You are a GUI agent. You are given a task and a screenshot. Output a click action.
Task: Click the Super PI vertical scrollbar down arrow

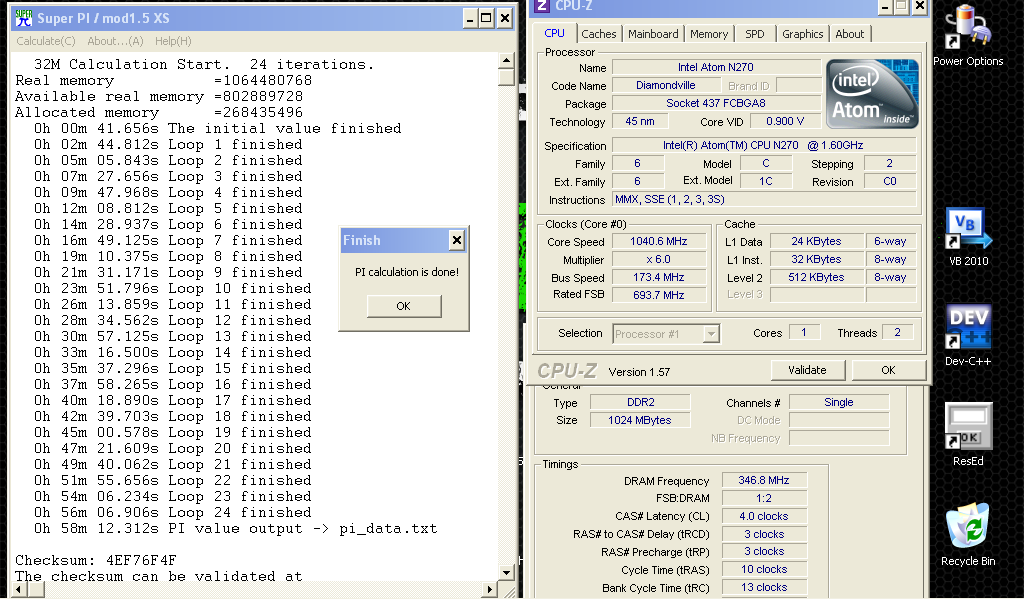506,573
